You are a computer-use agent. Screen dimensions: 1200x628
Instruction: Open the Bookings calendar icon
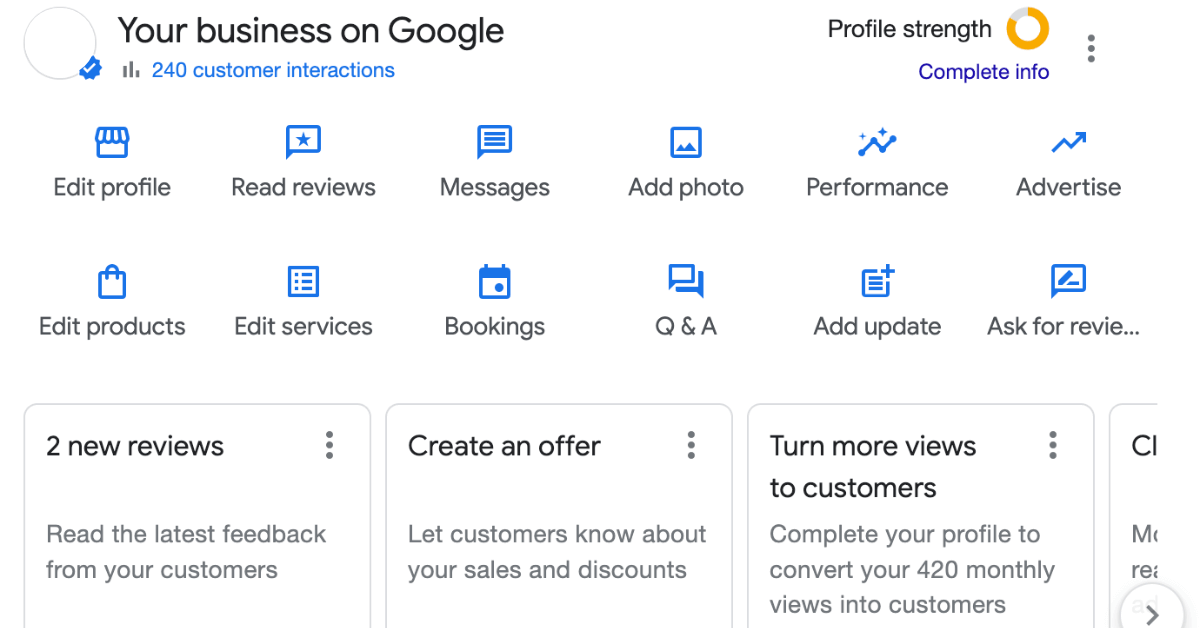coord(494,281)
